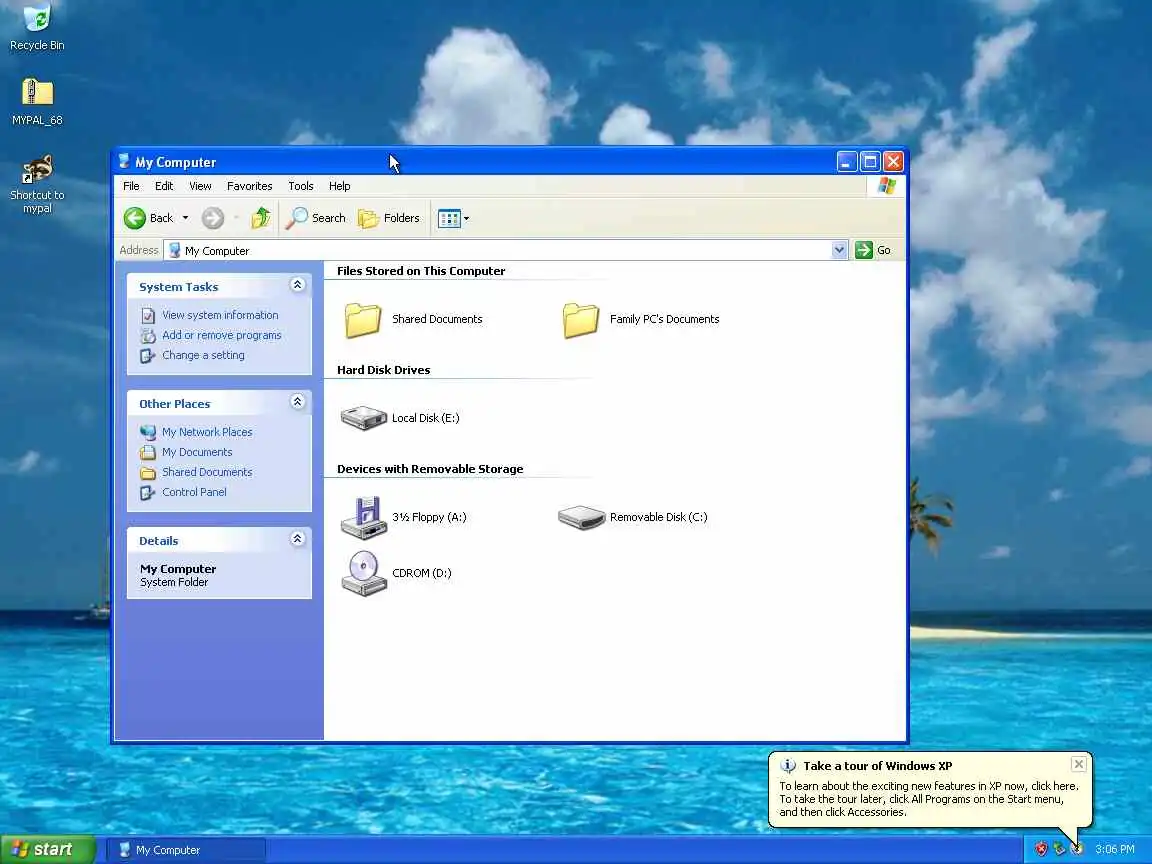Click the Windows Start button
The width and height of the screenshot is (1152, 864).
pyautogui.click(x=48, y=849)
